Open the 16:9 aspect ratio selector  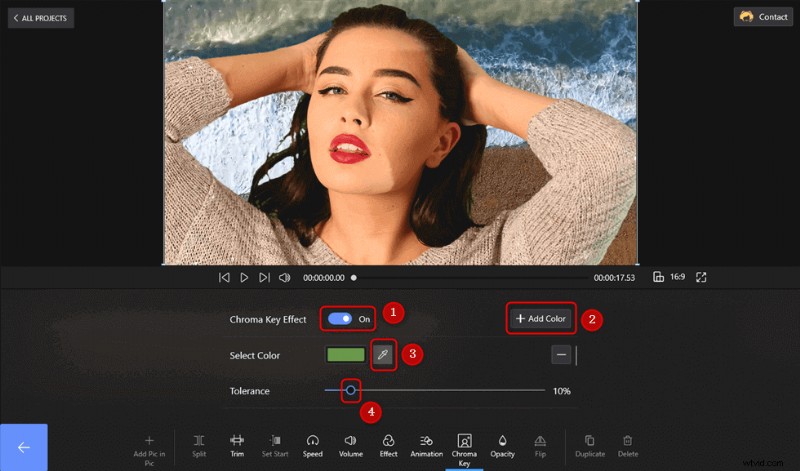point(669,277)
